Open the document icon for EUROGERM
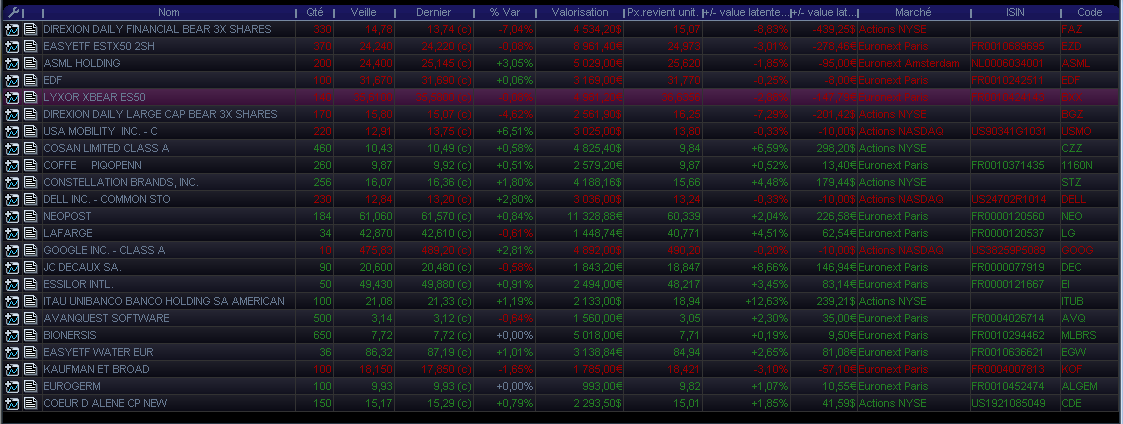The image size is (1123, 424). [x=30, y=386]
